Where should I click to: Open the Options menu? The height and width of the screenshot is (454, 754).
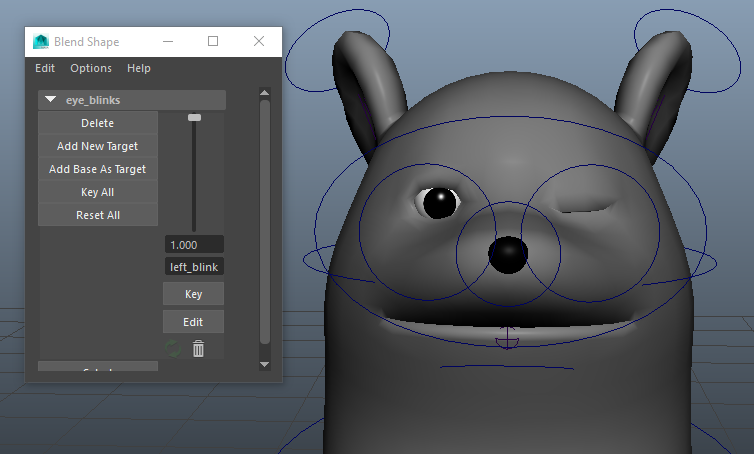tap(91, 68)
